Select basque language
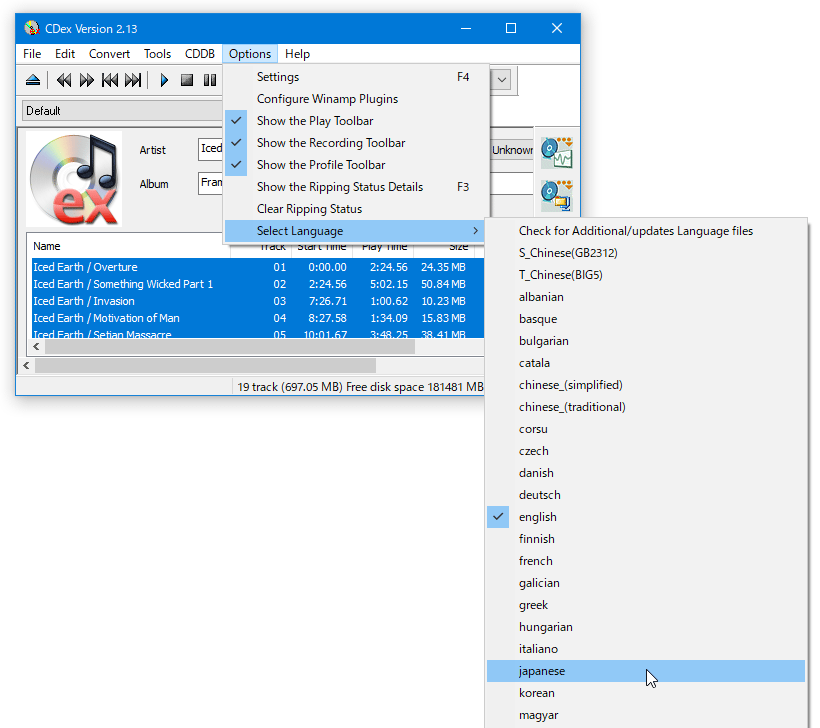 (x=646, y=318)
